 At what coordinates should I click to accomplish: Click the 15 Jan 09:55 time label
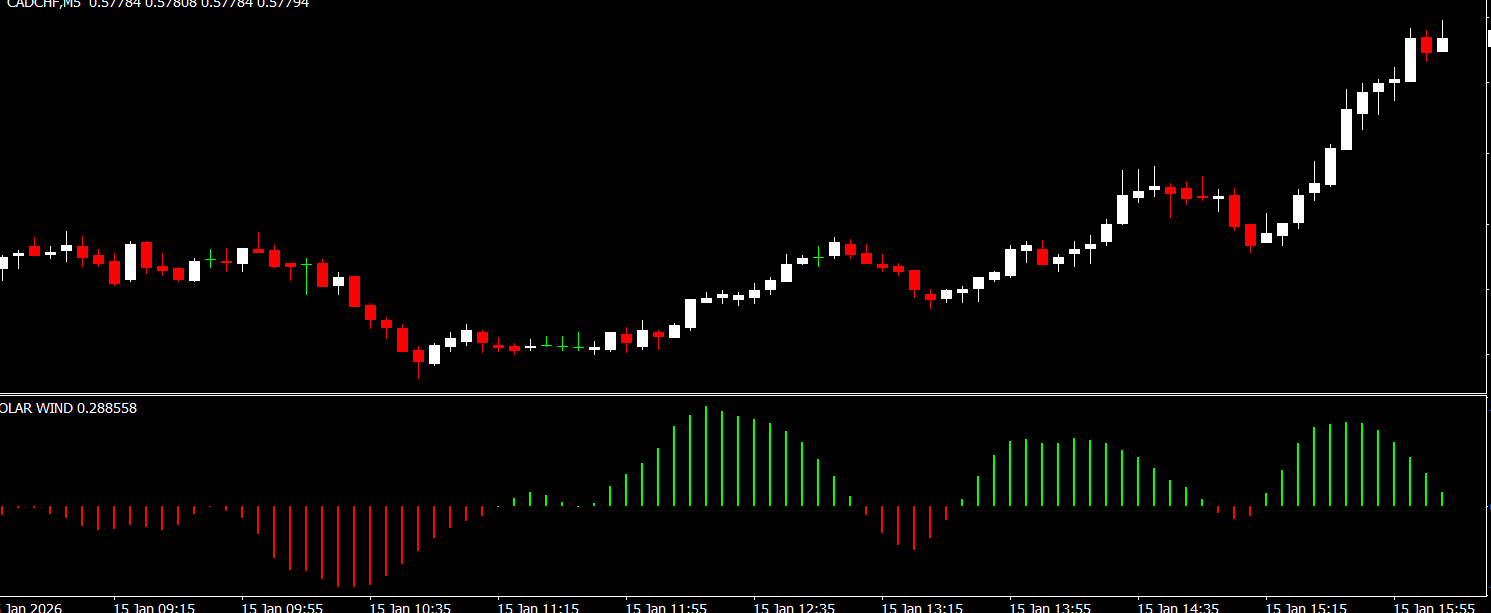282,607
